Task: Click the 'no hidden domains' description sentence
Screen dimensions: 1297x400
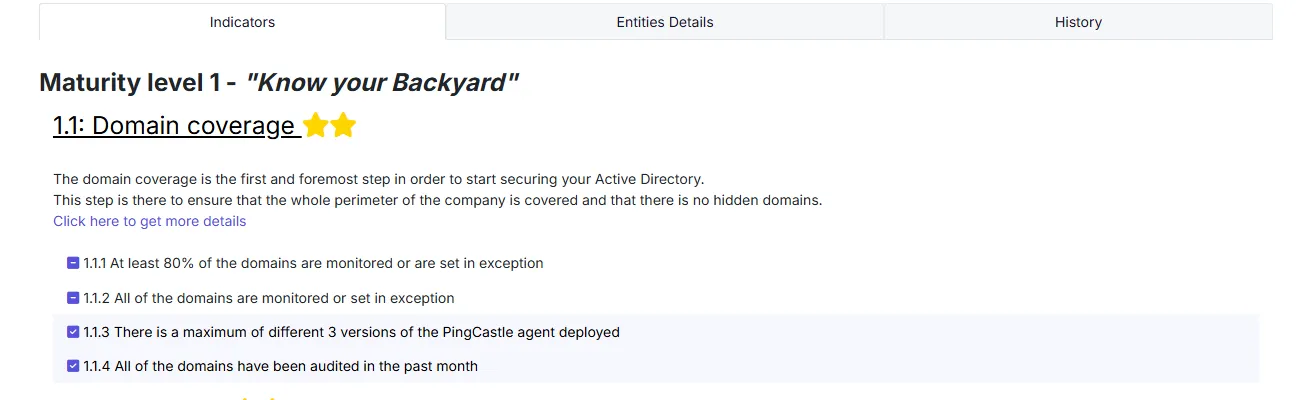Action: click(437, 200)
